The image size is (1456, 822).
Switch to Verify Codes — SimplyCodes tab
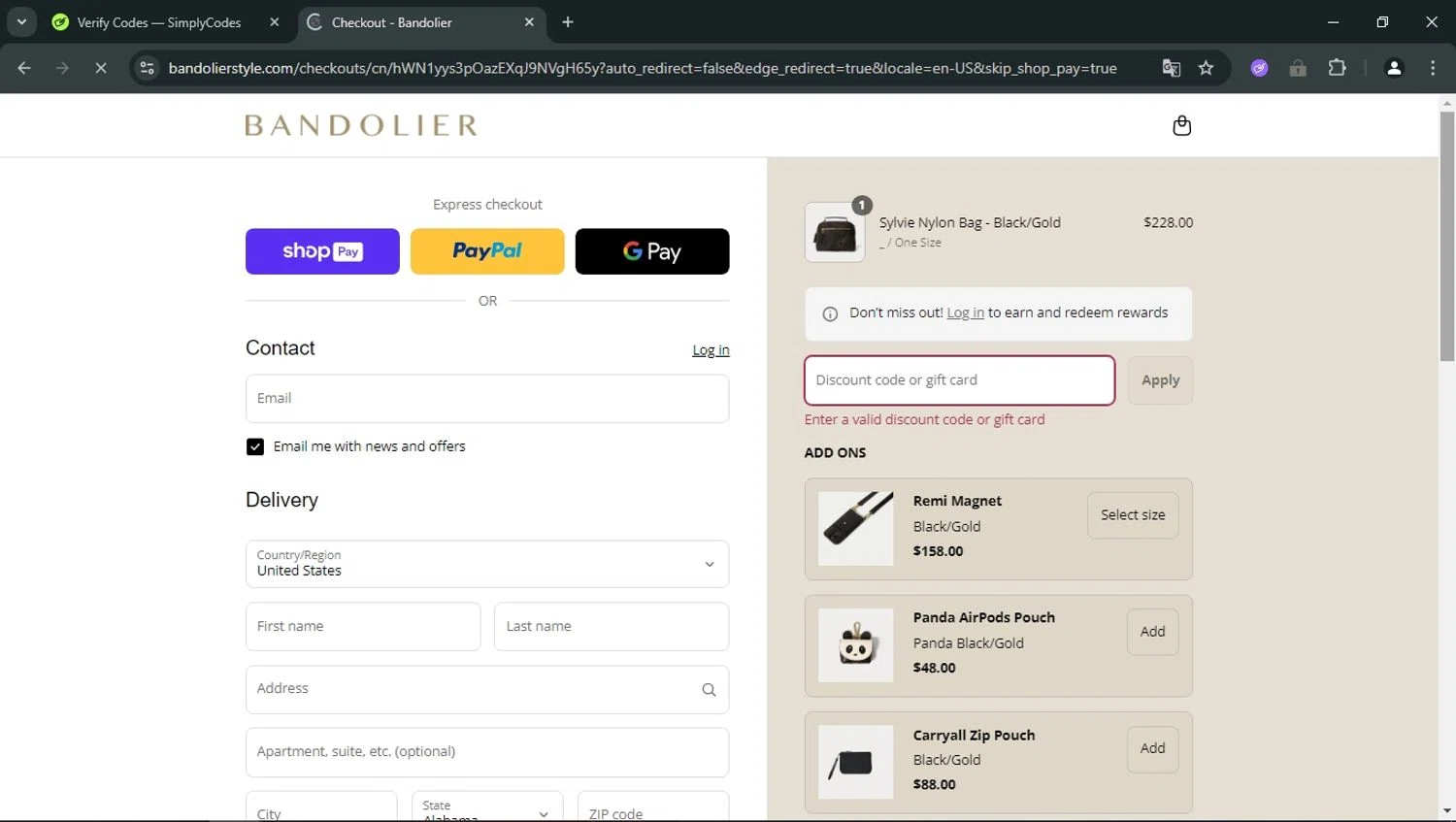click(x=159, y=22)
